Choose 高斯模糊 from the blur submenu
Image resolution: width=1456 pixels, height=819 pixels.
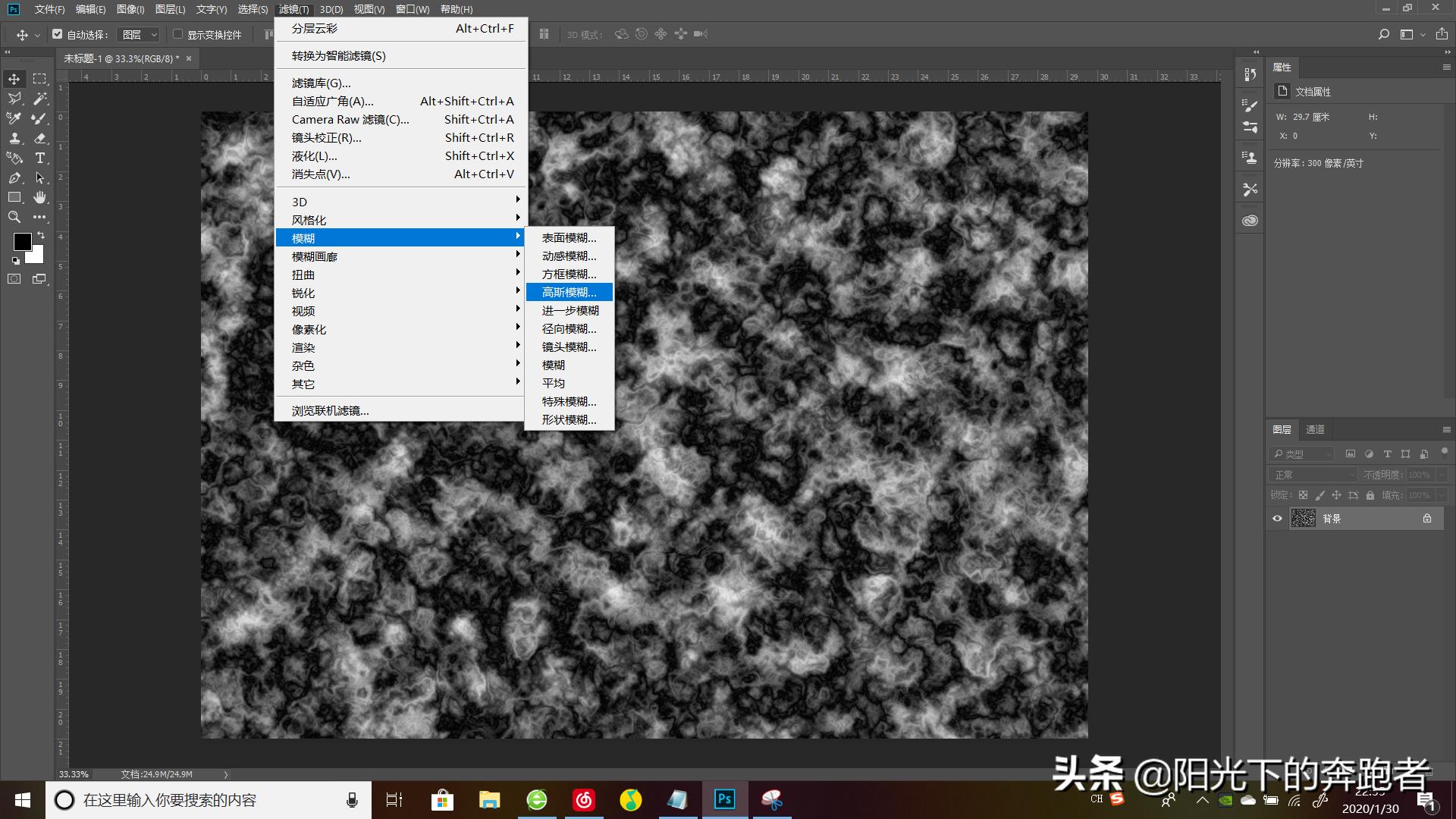pyautogui.click(x=569, y=292)
